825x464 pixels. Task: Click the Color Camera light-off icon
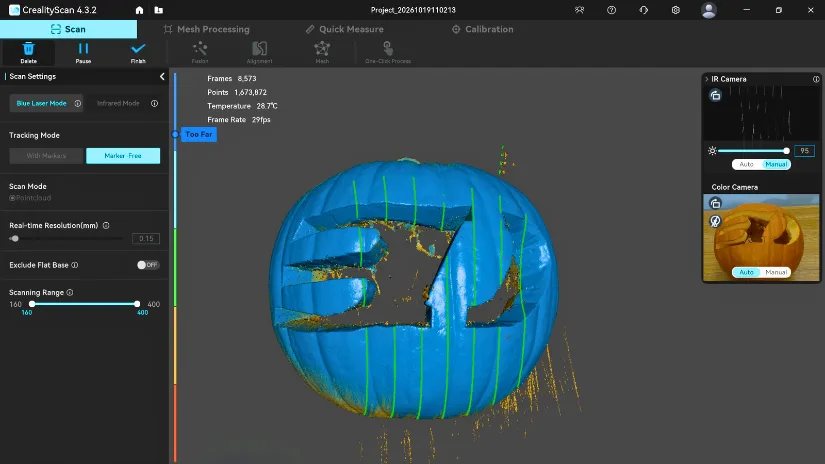pyautogui.click(x=715, y=221)
